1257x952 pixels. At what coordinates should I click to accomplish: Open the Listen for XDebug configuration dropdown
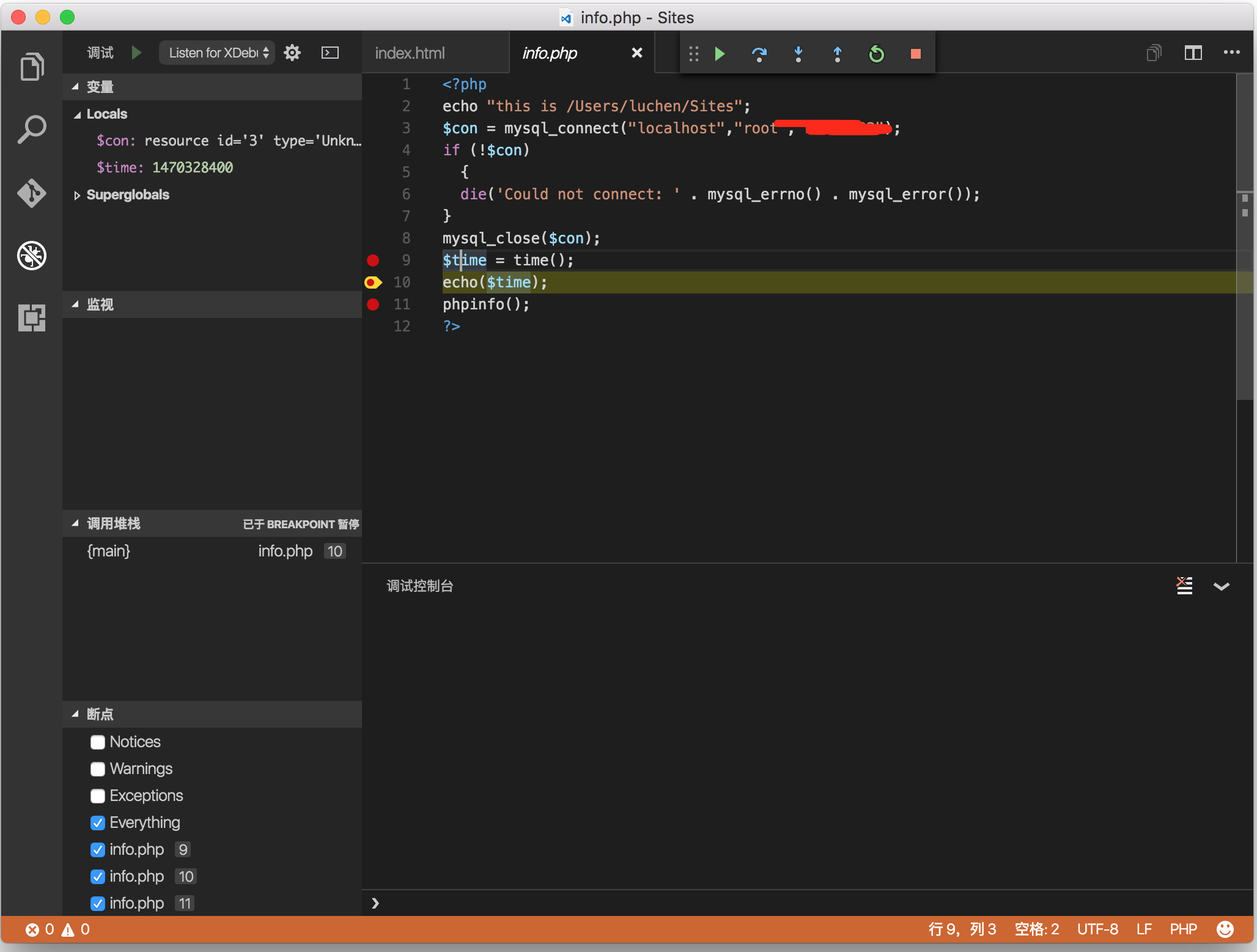217,53
